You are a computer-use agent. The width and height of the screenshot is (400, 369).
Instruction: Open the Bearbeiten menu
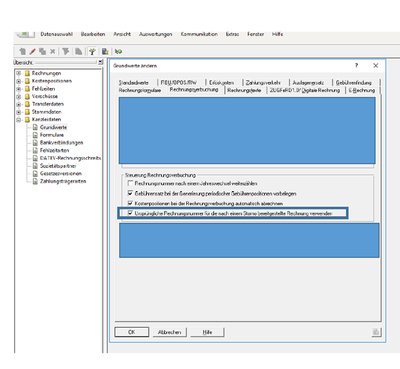pos(93,34)
